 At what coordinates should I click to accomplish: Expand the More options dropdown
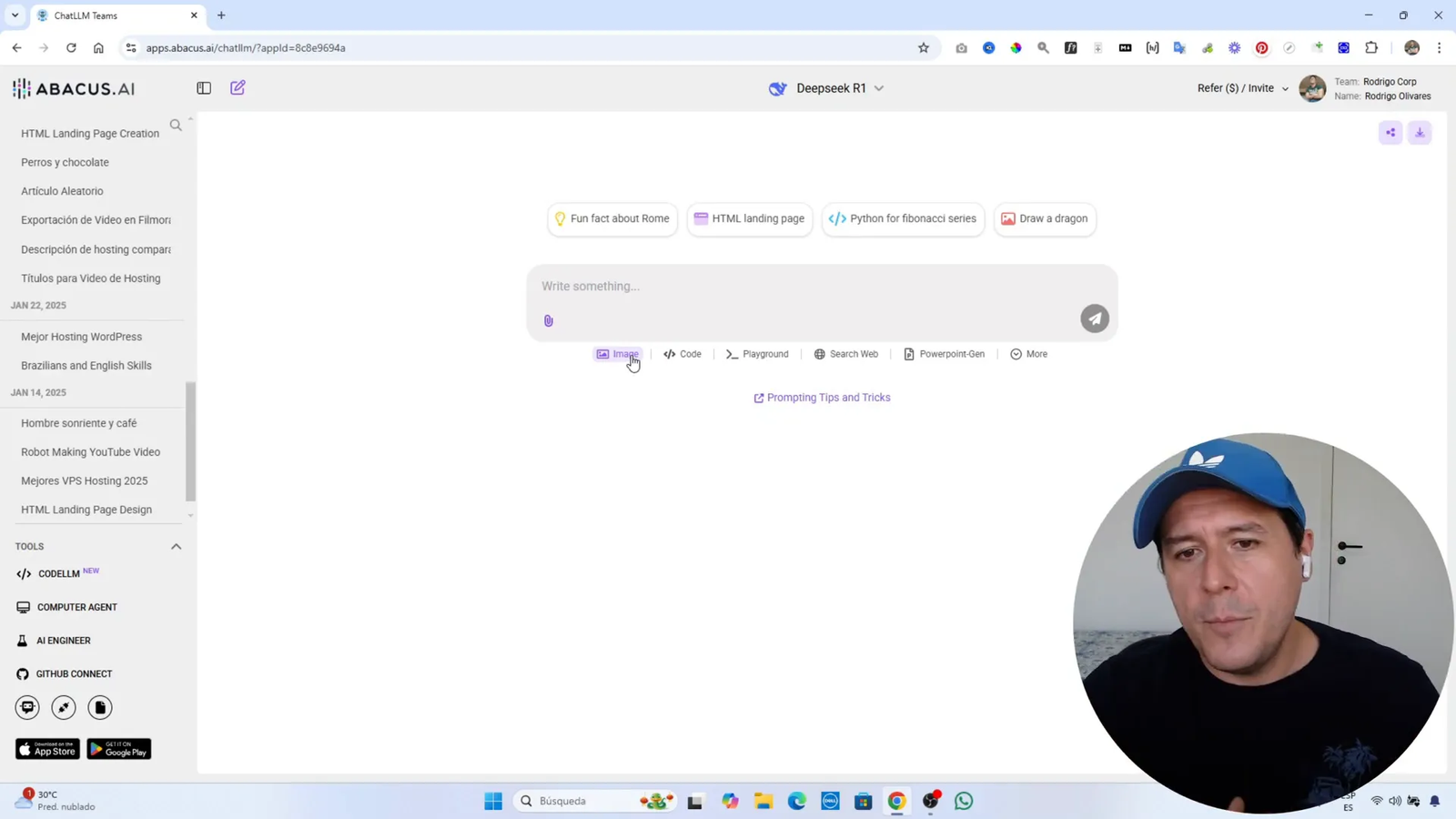point(1028,354)
